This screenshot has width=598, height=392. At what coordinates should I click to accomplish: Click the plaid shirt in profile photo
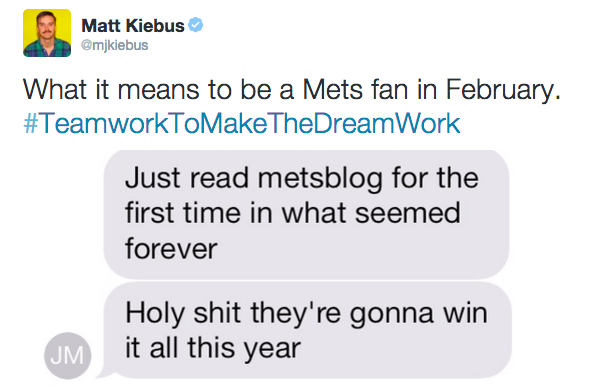47,48
